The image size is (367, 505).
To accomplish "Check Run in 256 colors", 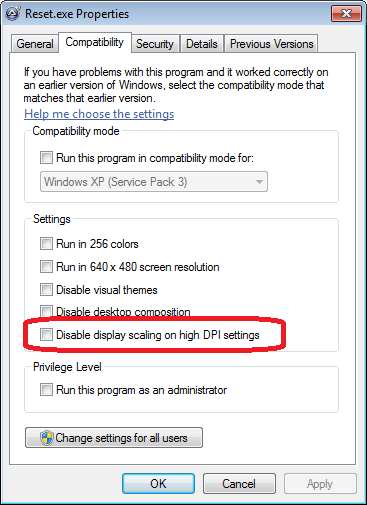I will coord(46,243).
